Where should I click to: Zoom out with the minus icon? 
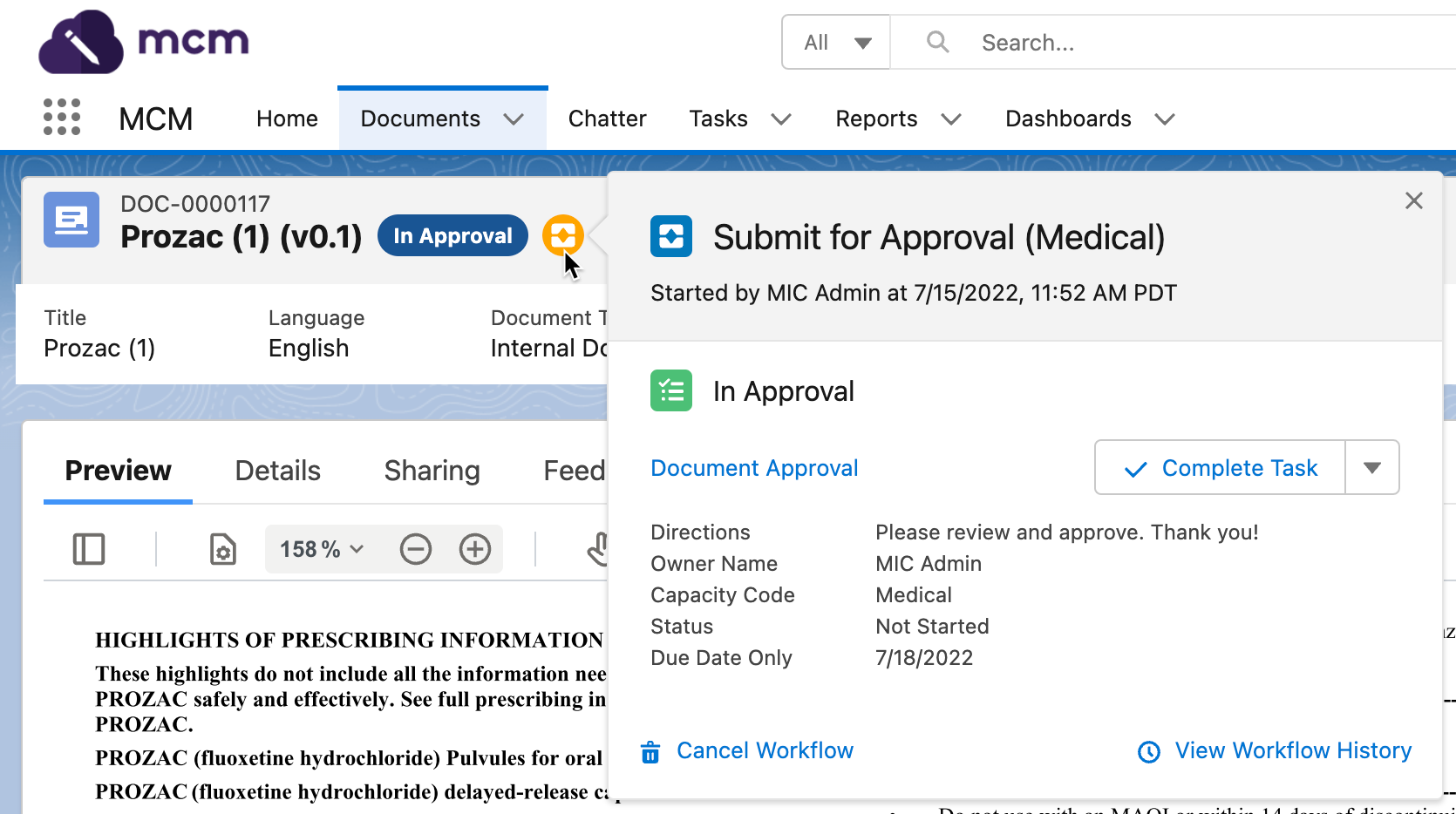(416, 550)
